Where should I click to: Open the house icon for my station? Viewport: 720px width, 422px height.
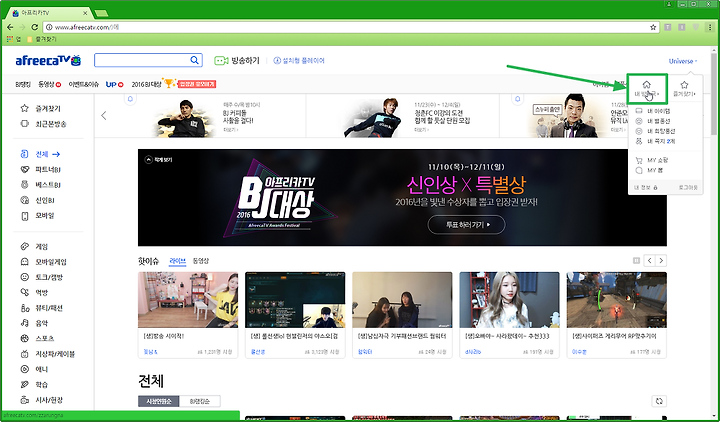tap(647, 84)
